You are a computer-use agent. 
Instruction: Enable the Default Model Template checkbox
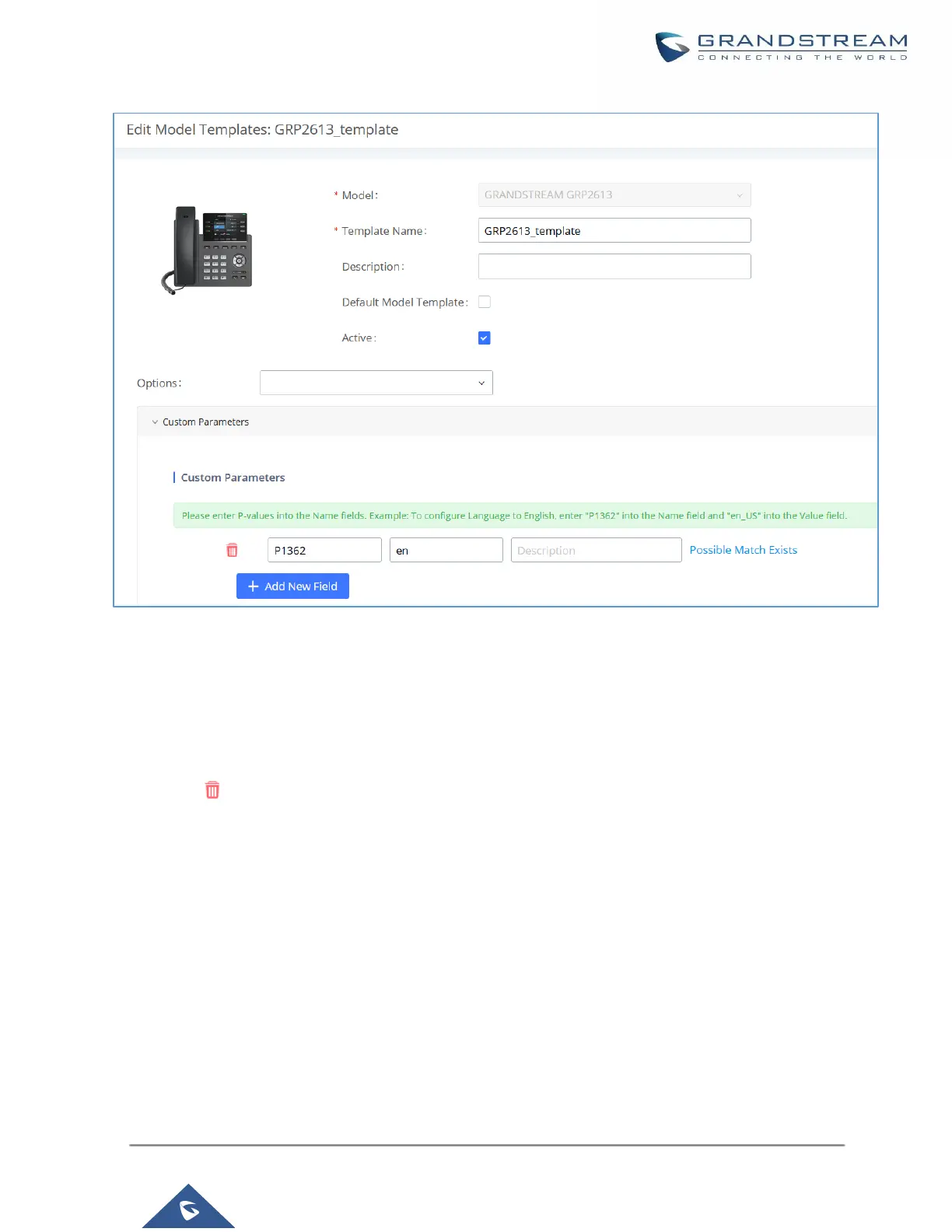coord(485,302)
